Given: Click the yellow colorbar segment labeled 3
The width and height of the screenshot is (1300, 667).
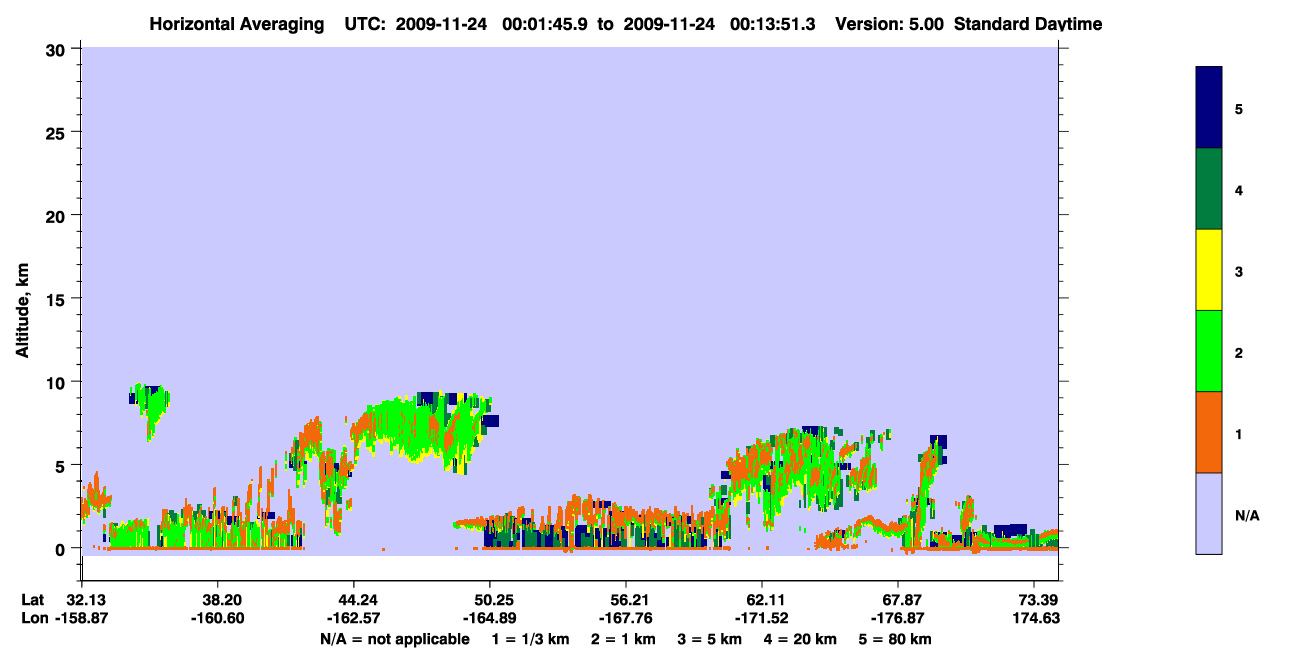Looking at the screenshot, I should point(1209,270).
